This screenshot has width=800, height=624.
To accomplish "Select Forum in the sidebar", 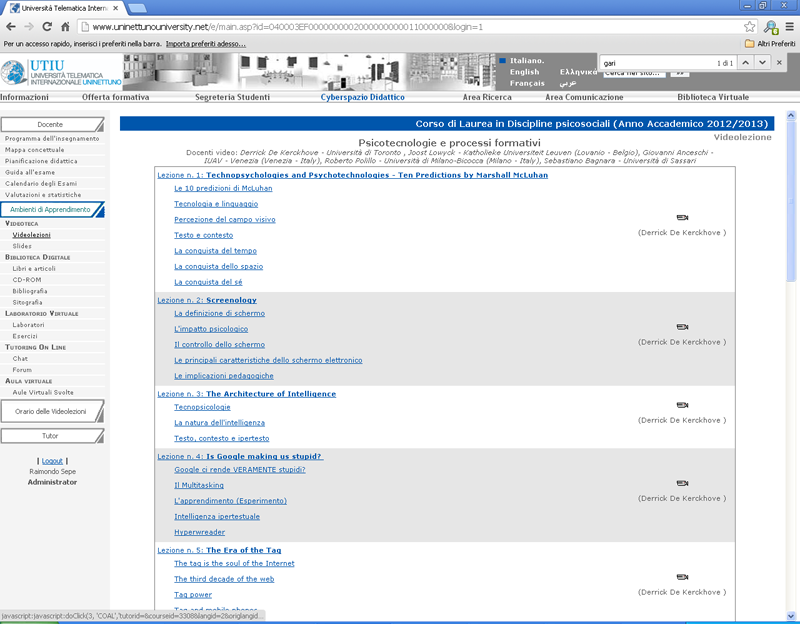I will tap(22, 370).
